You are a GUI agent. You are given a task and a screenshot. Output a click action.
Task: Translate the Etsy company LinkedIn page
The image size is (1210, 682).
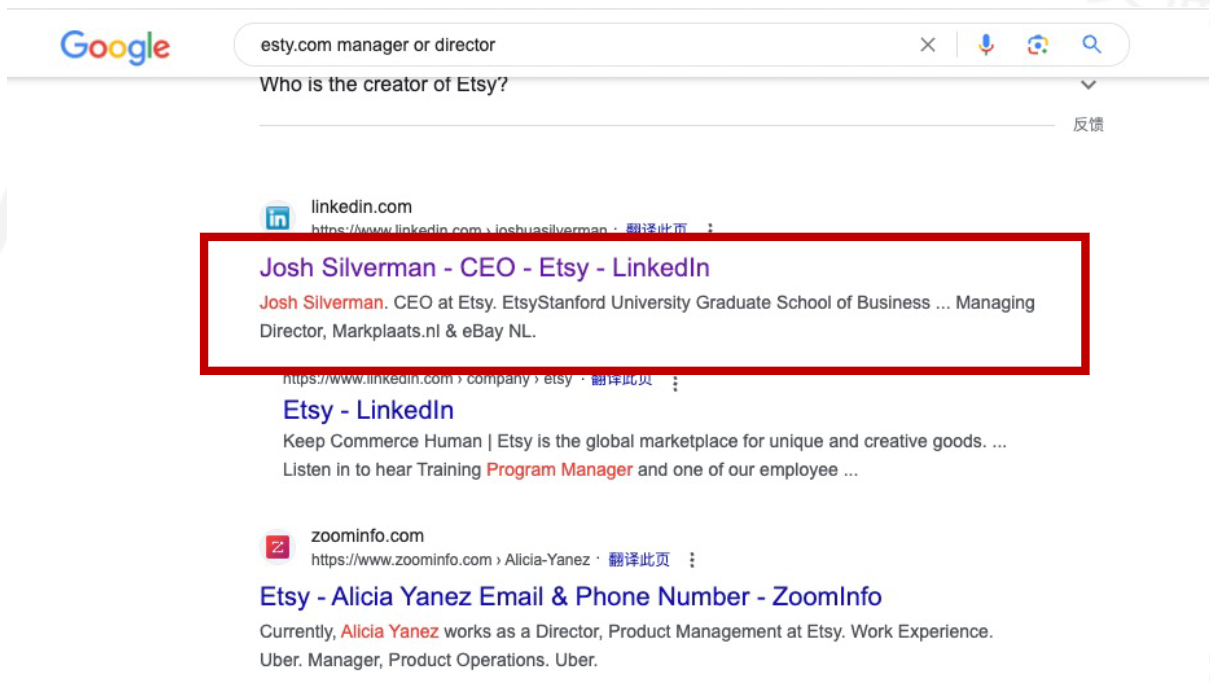pyautogui.click(x=622, y=379)
